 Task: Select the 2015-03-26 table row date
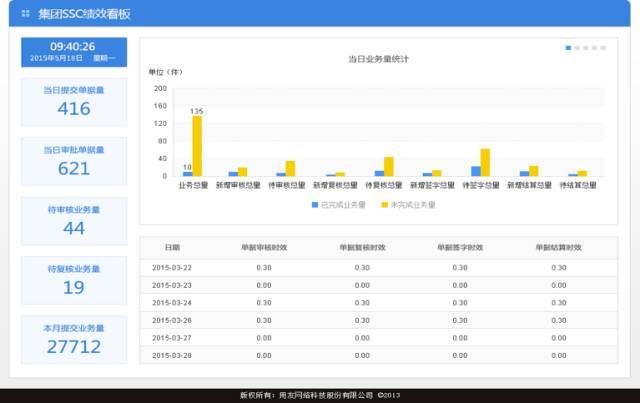(172, 321)
